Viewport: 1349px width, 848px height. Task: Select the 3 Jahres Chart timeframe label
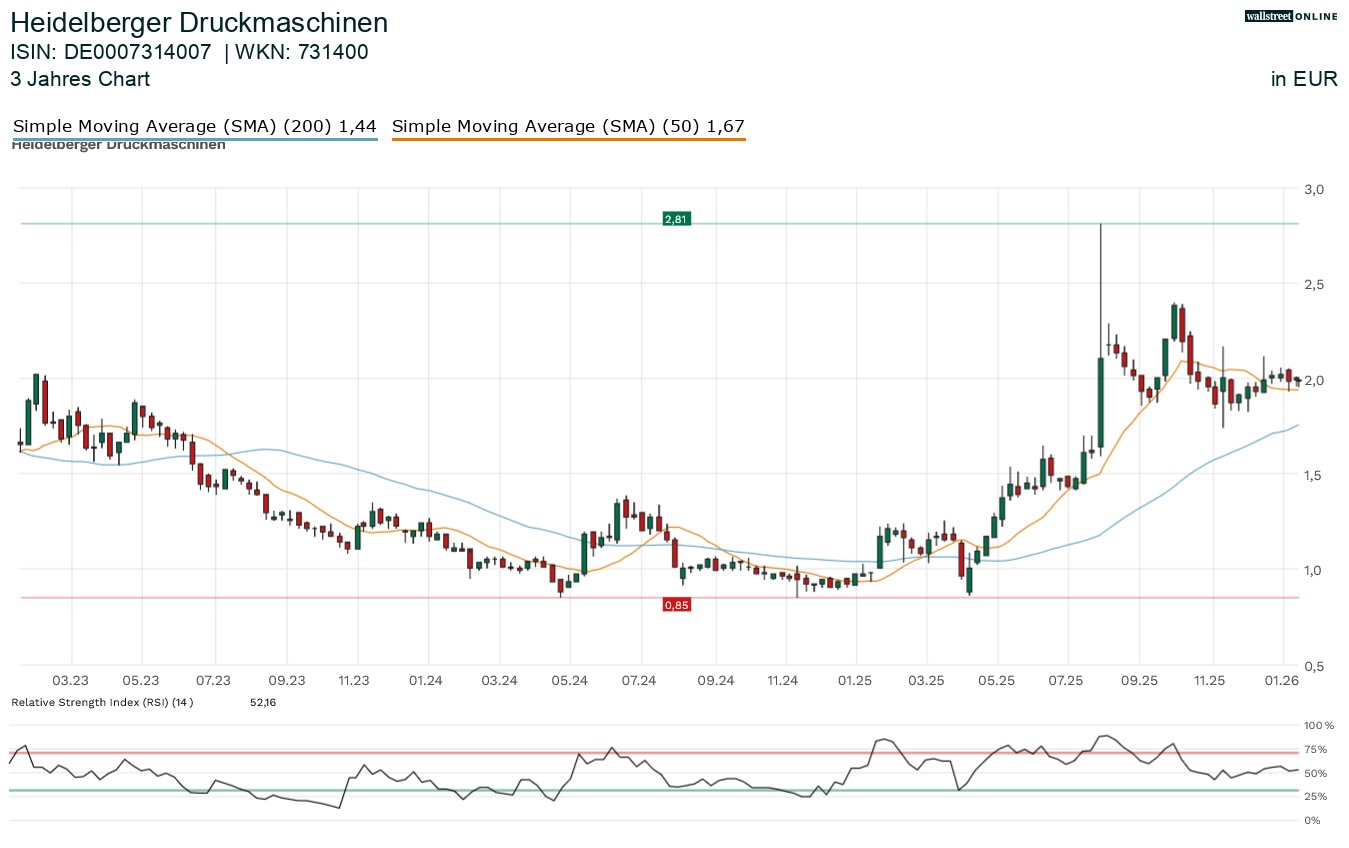pyautogui.click(x=80, y=79)
